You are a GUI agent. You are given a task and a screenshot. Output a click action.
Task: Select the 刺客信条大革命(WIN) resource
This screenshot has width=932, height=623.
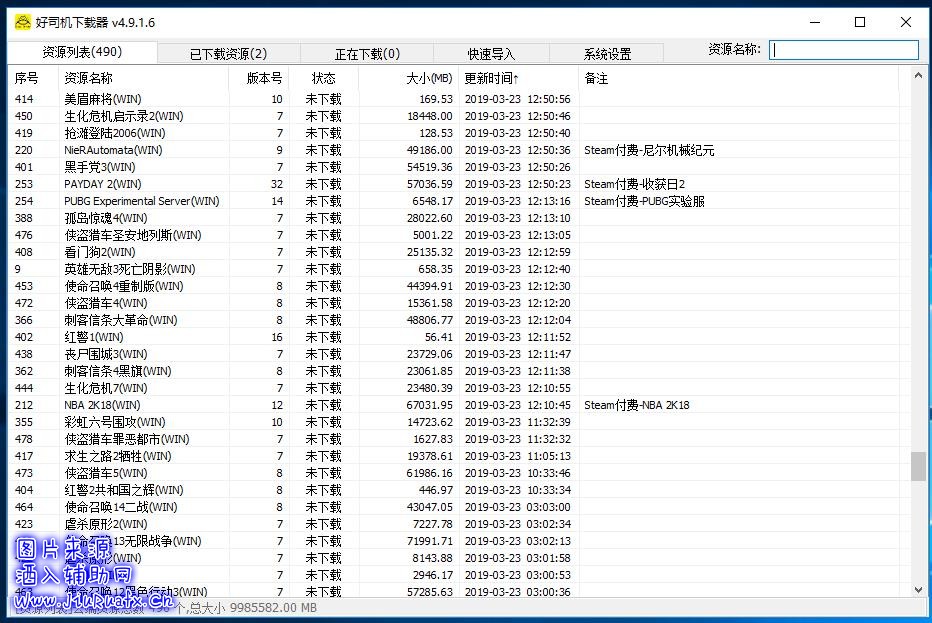(453, 320)
